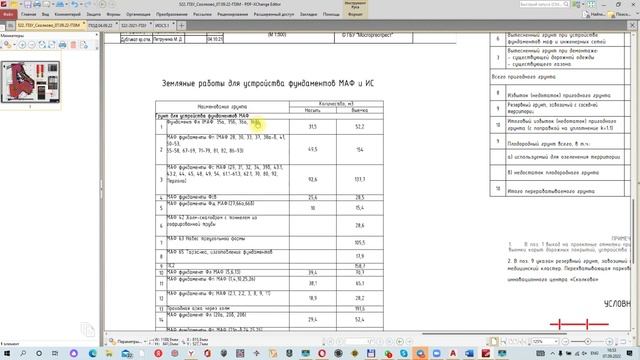640x360 pixels.
Task: Switch to the Главная ribbon tab
Action: [x=29, y=14]
